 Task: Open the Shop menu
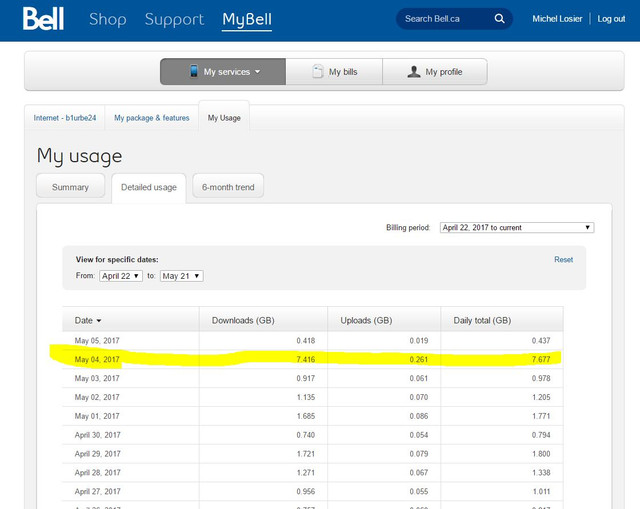pos(108,19)
